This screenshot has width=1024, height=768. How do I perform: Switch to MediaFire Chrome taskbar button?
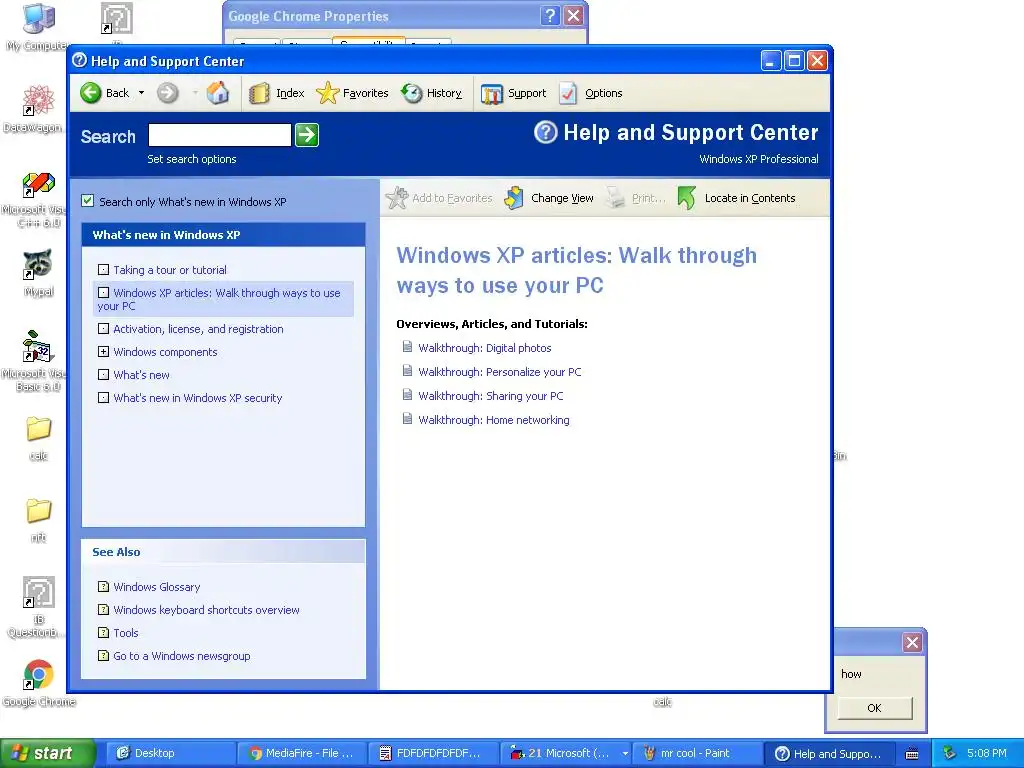[301, 753]
